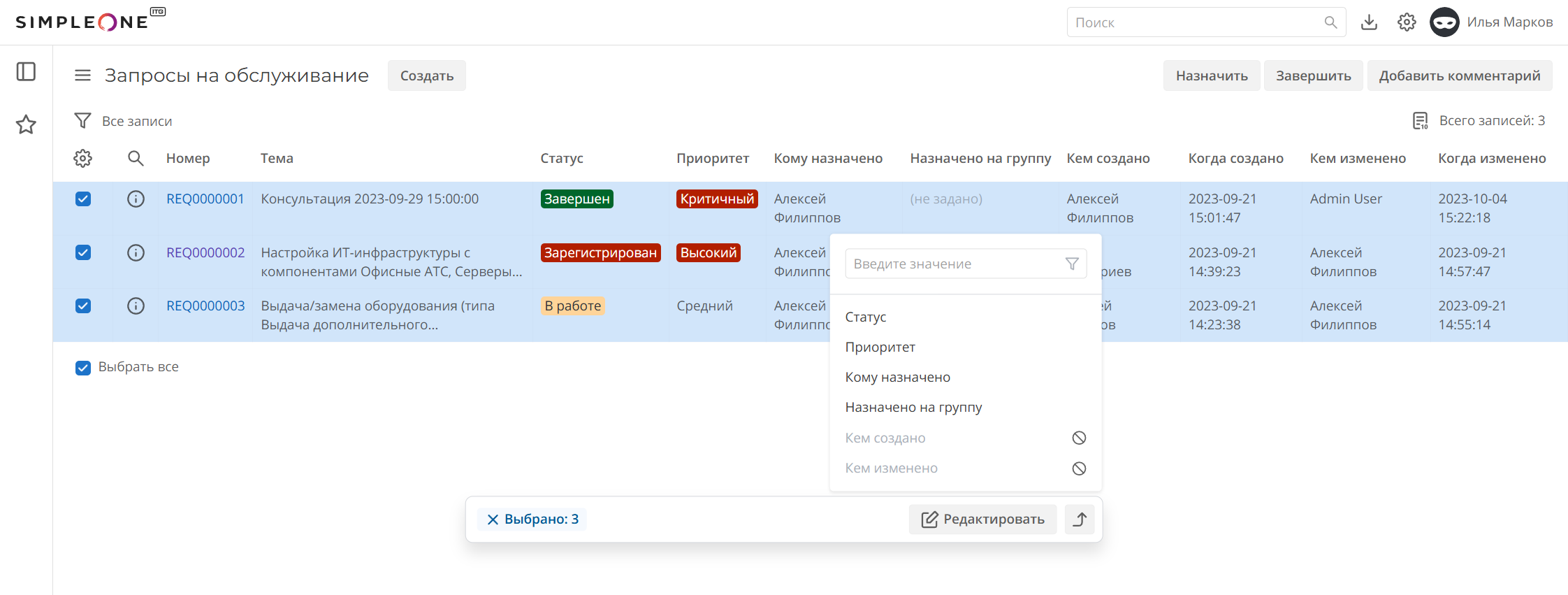Sort by 'Назначено на группу' column header

980,159
